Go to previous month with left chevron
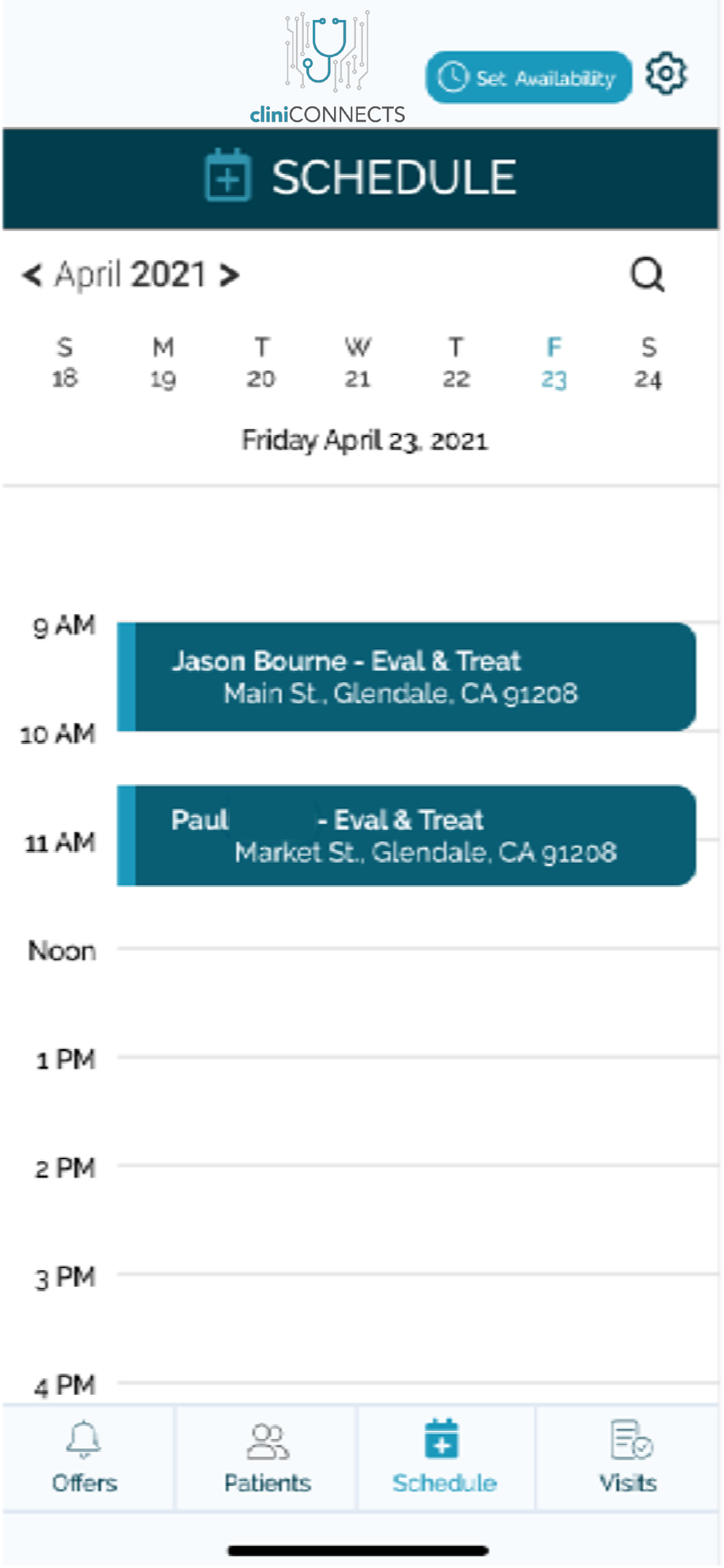724x1568 pixels. tap(32, 275)
